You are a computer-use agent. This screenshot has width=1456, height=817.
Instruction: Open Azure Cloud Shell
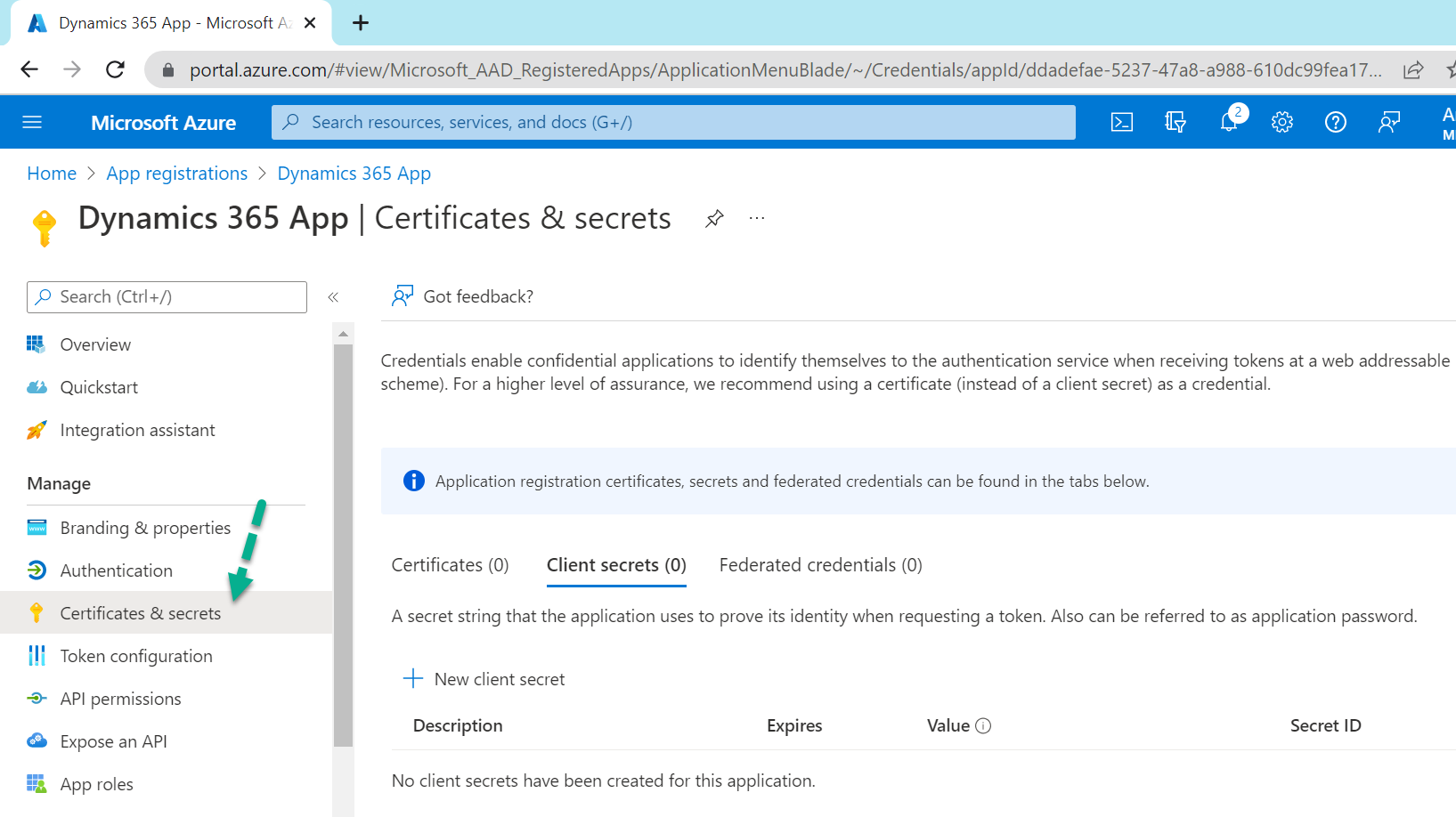1121,122
